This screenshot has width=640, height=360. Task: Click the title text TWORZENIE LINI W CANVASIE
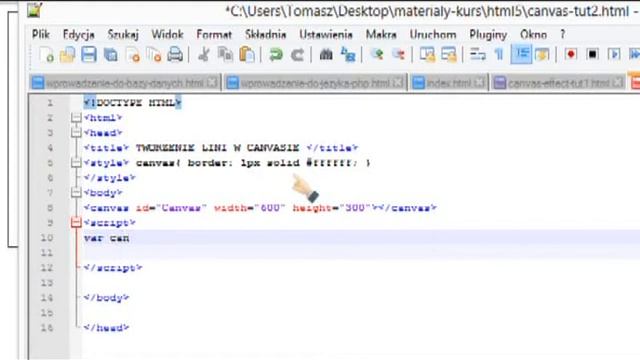217,148
